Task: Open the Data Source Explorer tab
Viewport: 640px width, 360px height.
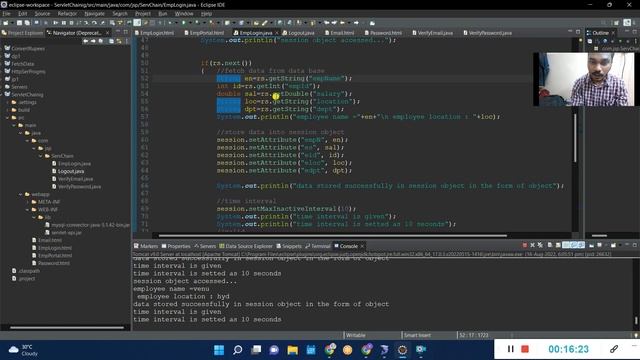Action: click(246, 246)
